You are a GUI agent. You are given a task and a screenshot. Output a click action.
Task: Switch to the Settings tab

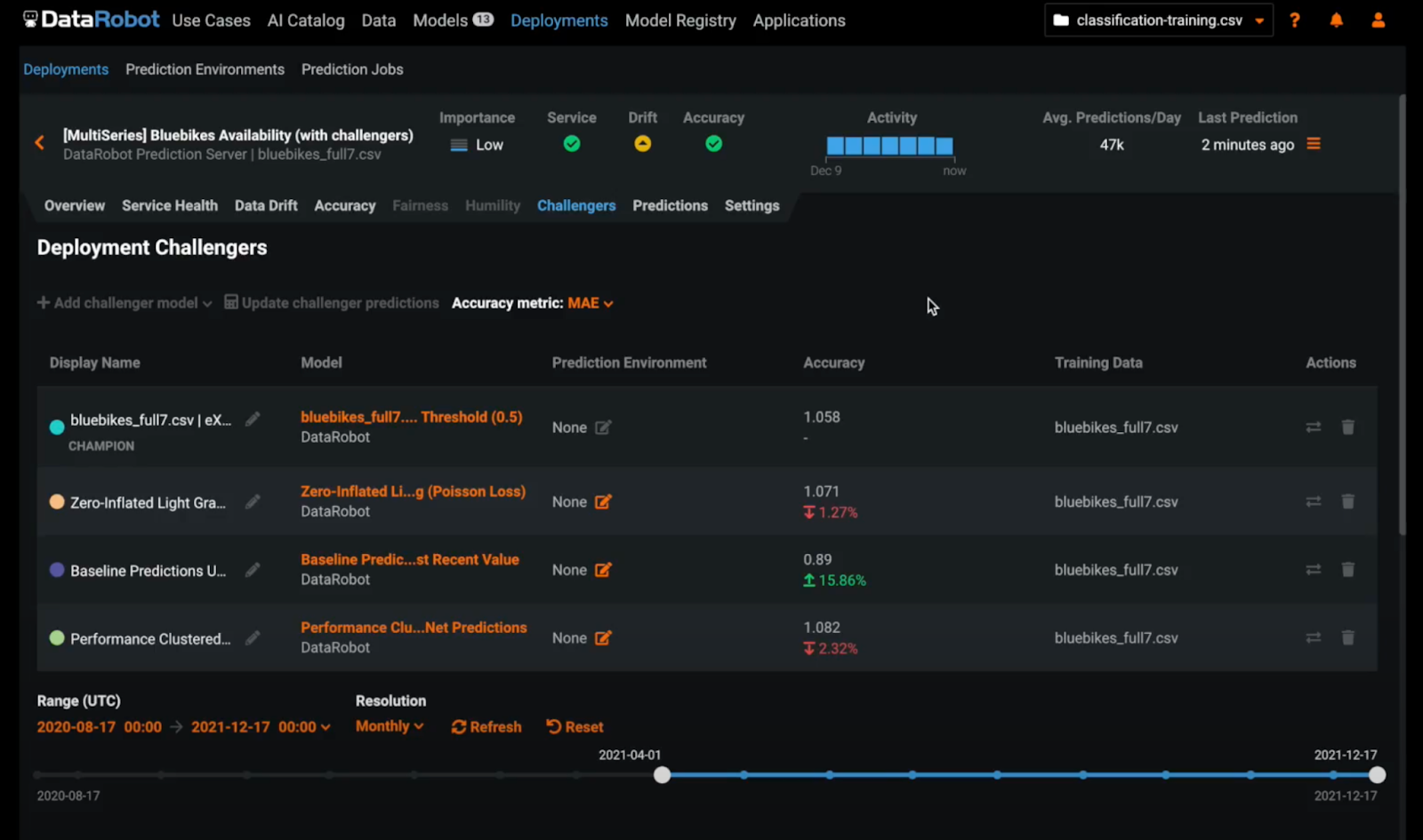[752, 205]
